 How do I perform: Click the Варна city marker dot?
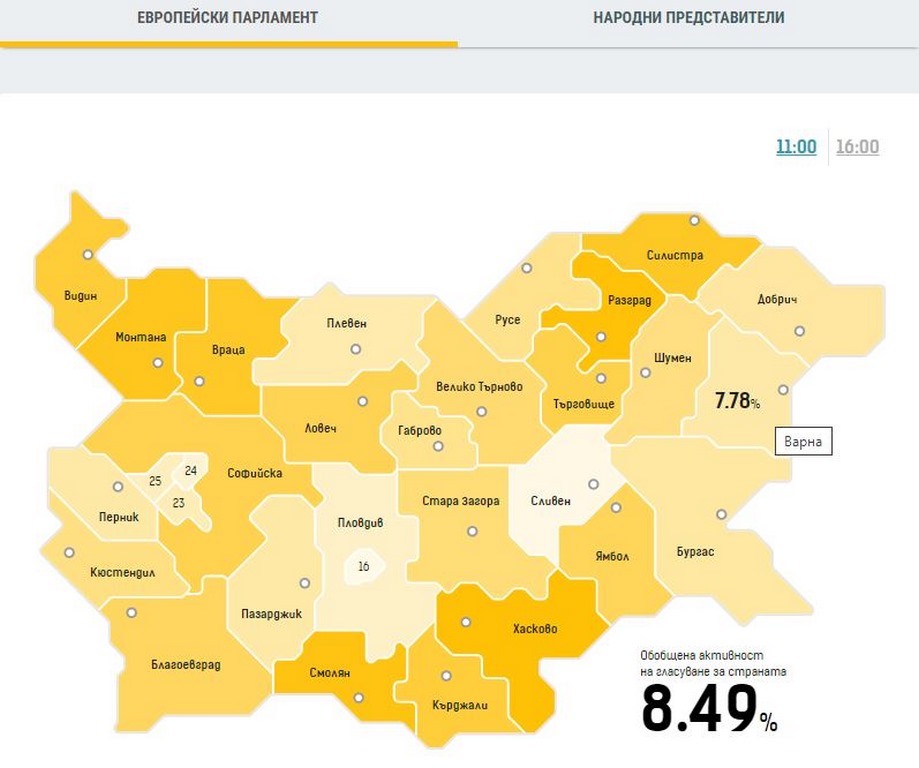[784, 390]
